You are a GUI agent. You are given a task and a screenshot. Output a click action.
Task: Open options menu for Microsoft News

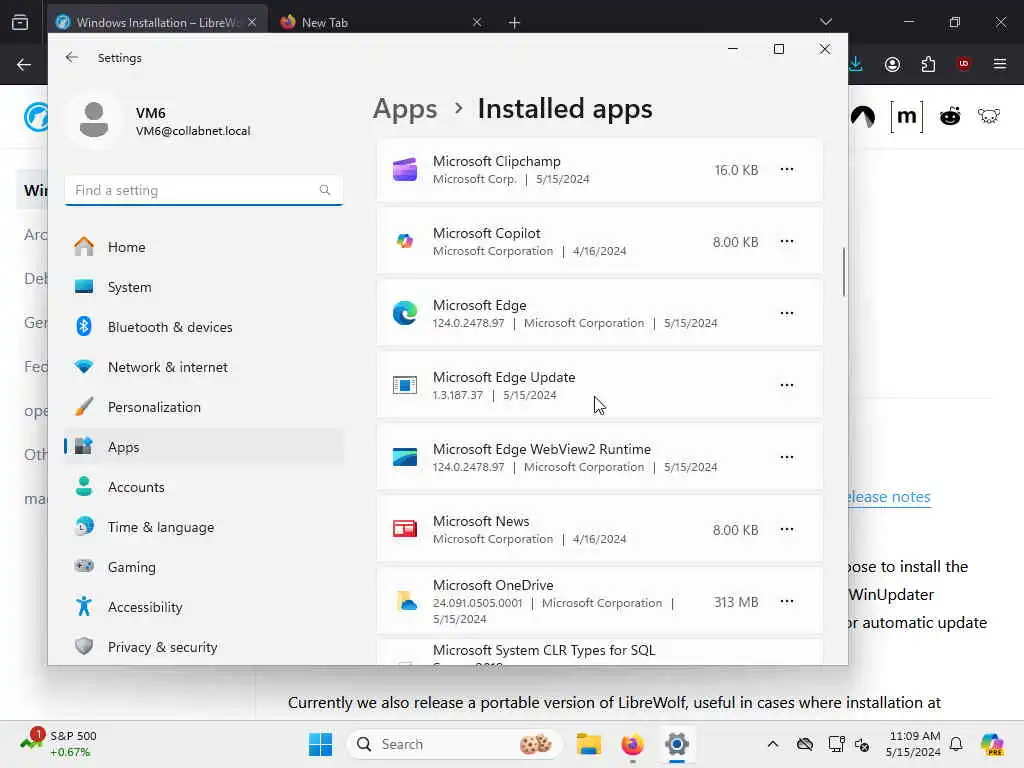click(787, 530)
